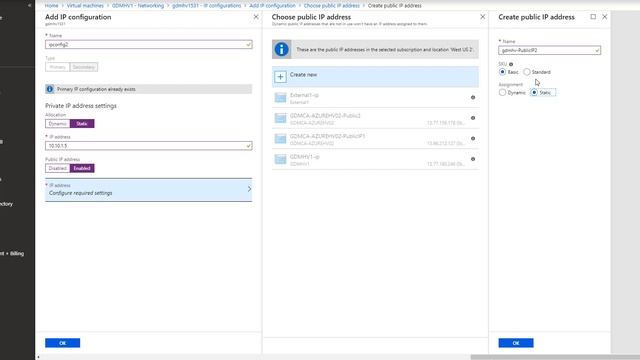
Task: Click resource icon of GDMCA-AZUREHV02-Public2
Action: pos(280,118)
